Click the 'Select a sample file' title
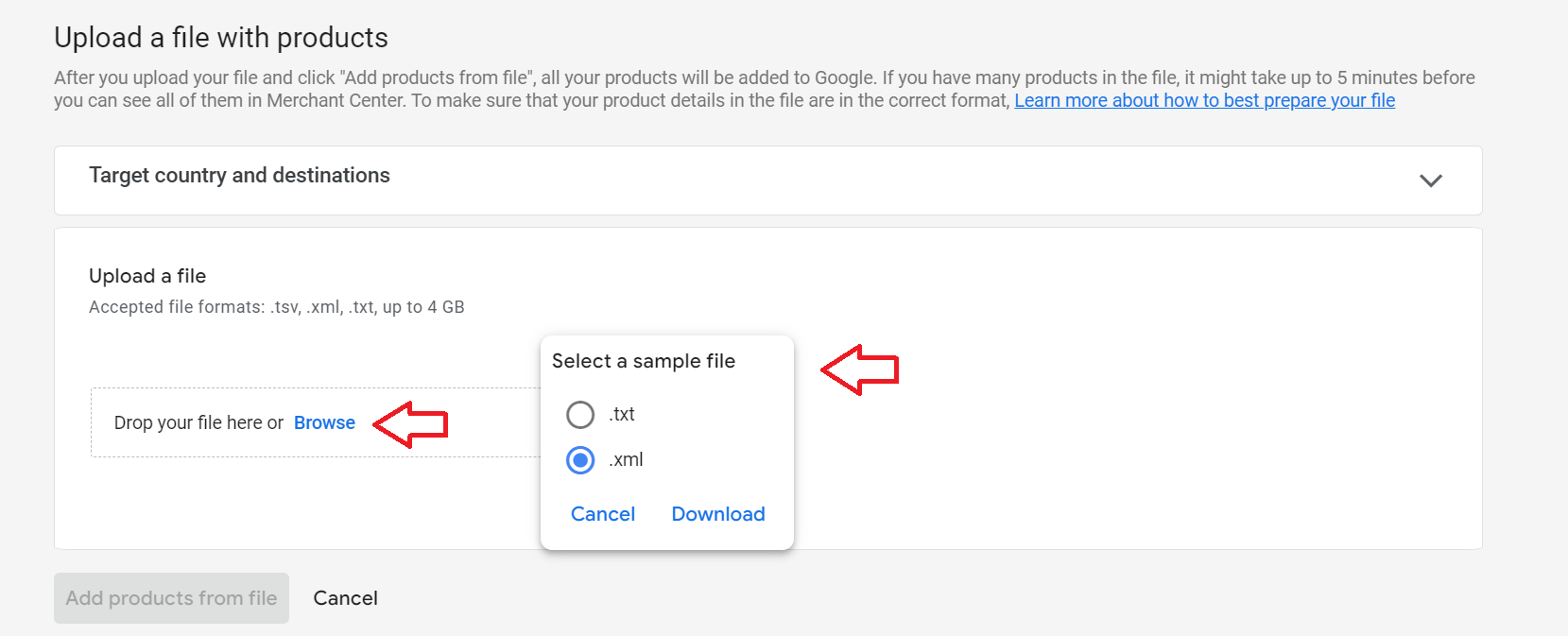The image size is (1568, 636). tap(644, 361)
